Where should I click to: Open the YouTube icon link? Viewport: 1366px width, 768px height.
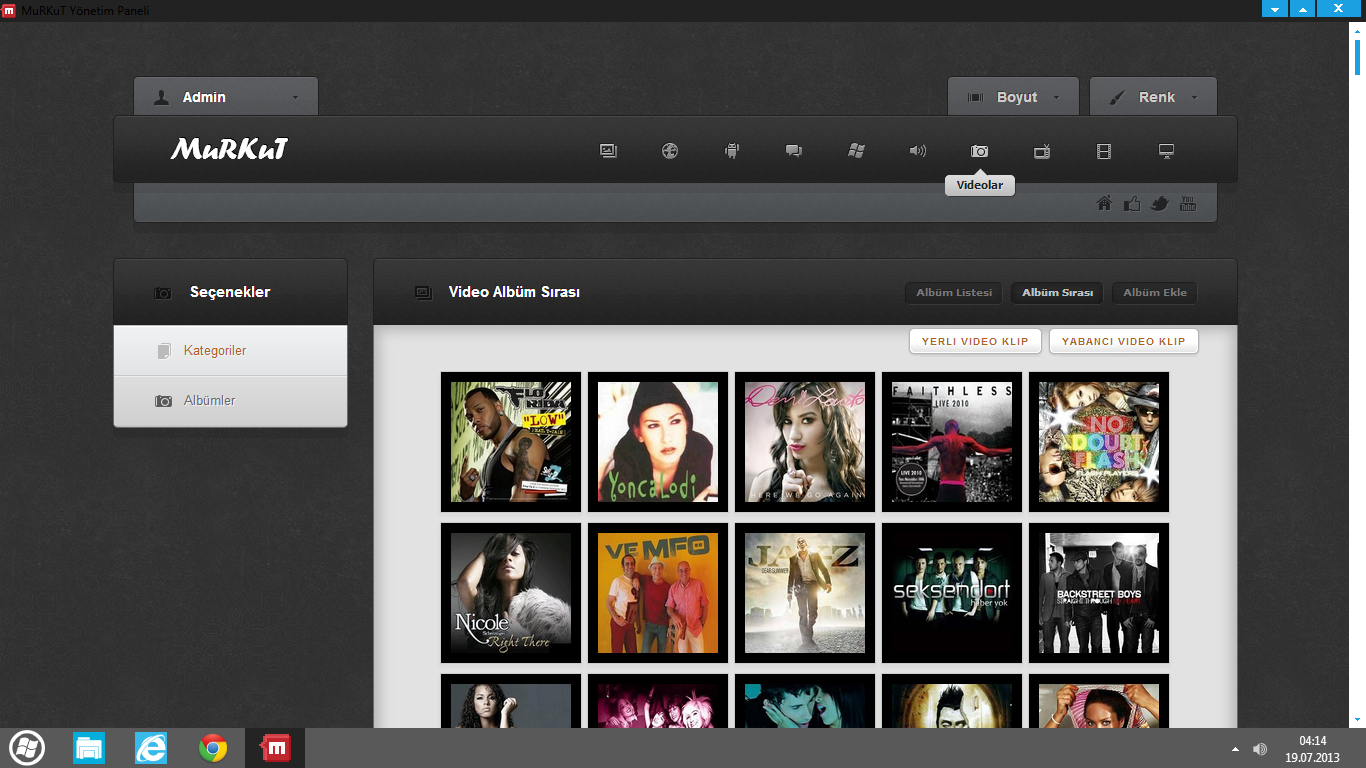(1188, 204)
